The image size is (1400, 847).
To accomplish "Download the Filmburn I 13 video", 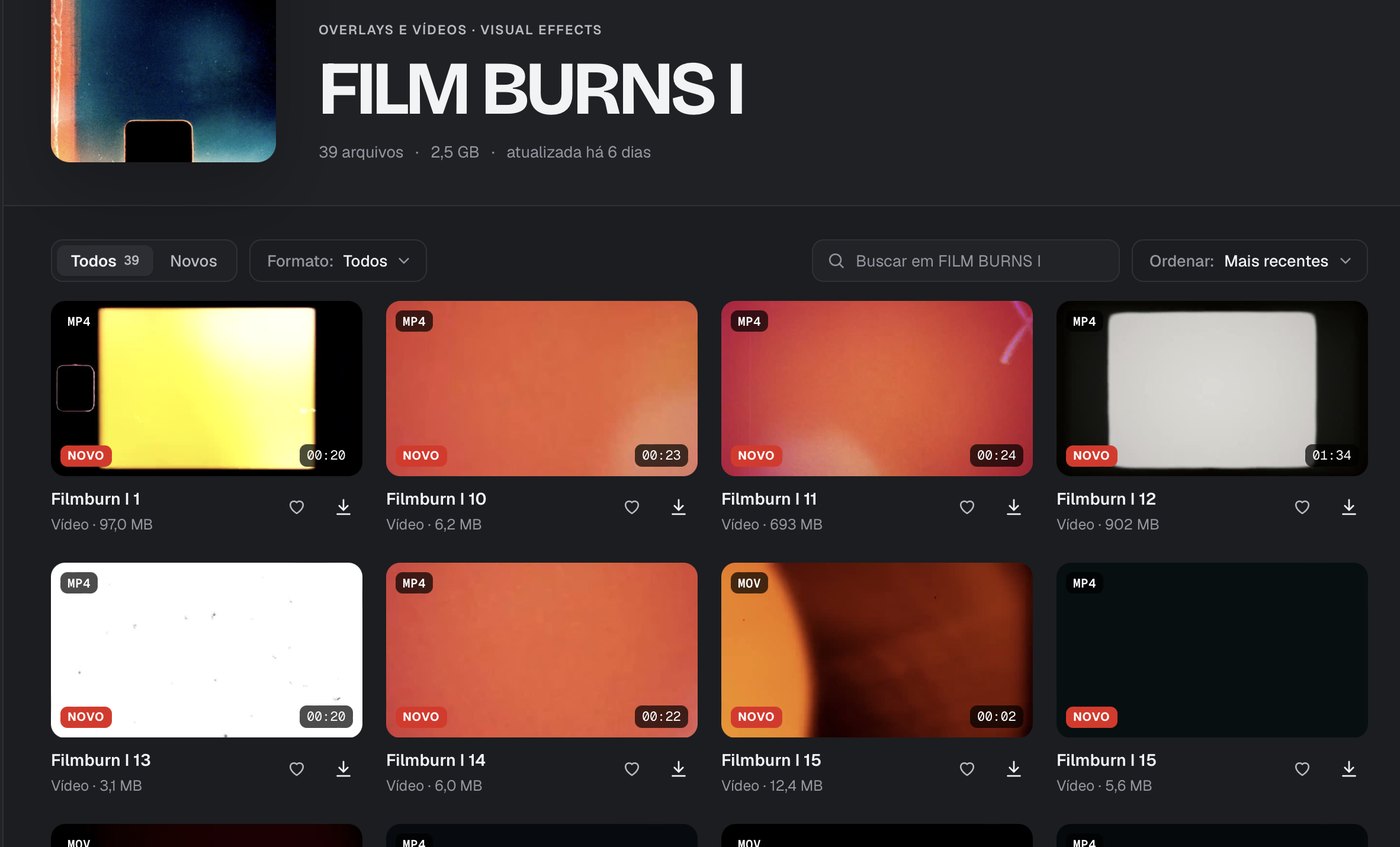I will 343,768.
